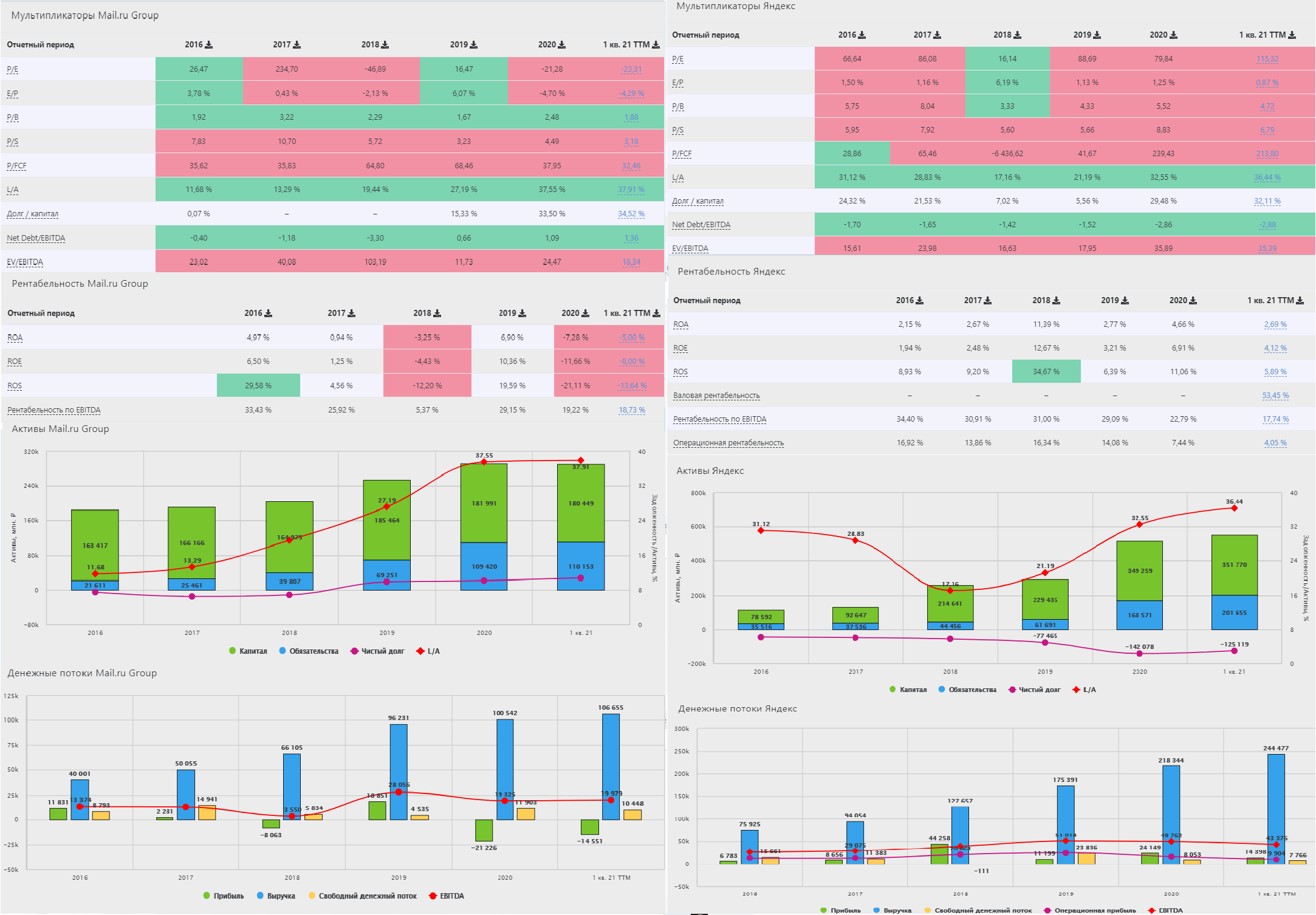Download 1 кв. 21 TTM in Мультипликаторы Mail.ru Group
The width and height of the screenshot is (1316, 915).
[x=656, y=45]
